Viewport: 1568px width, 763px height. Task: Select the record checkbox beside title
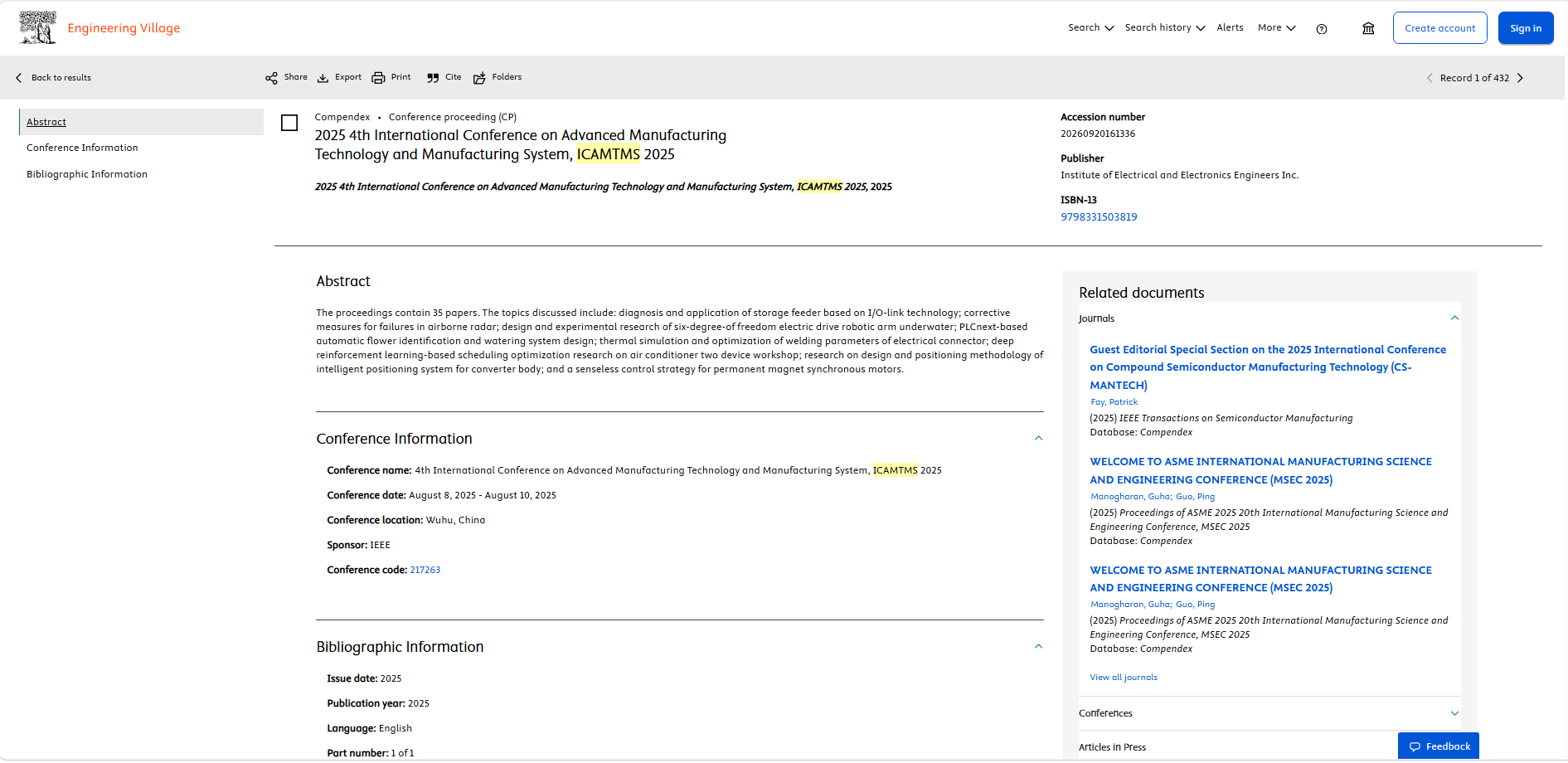click(x=289, y=123)
